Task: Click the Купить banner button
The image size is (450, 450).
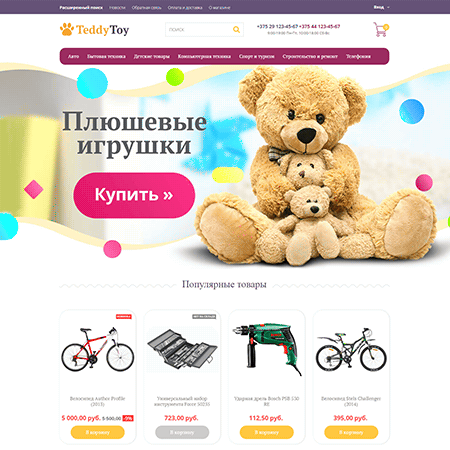Action: (134, 195)
